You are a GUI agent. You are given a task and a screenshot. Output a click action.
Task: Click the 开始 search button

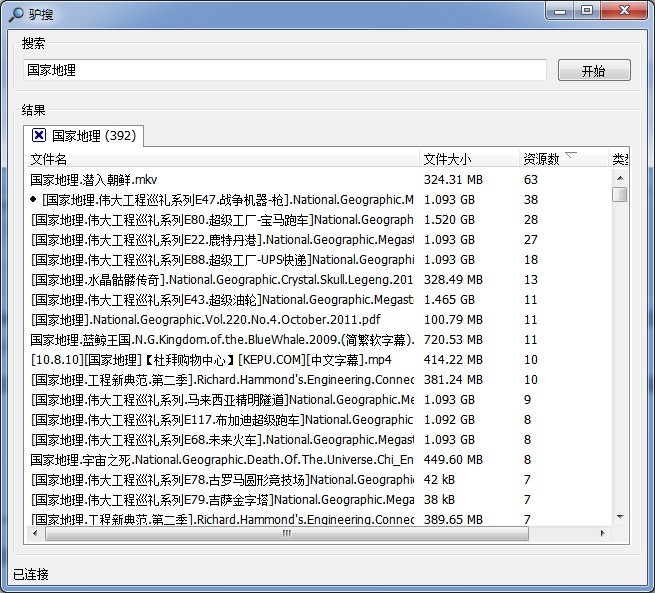click(594, 70)
